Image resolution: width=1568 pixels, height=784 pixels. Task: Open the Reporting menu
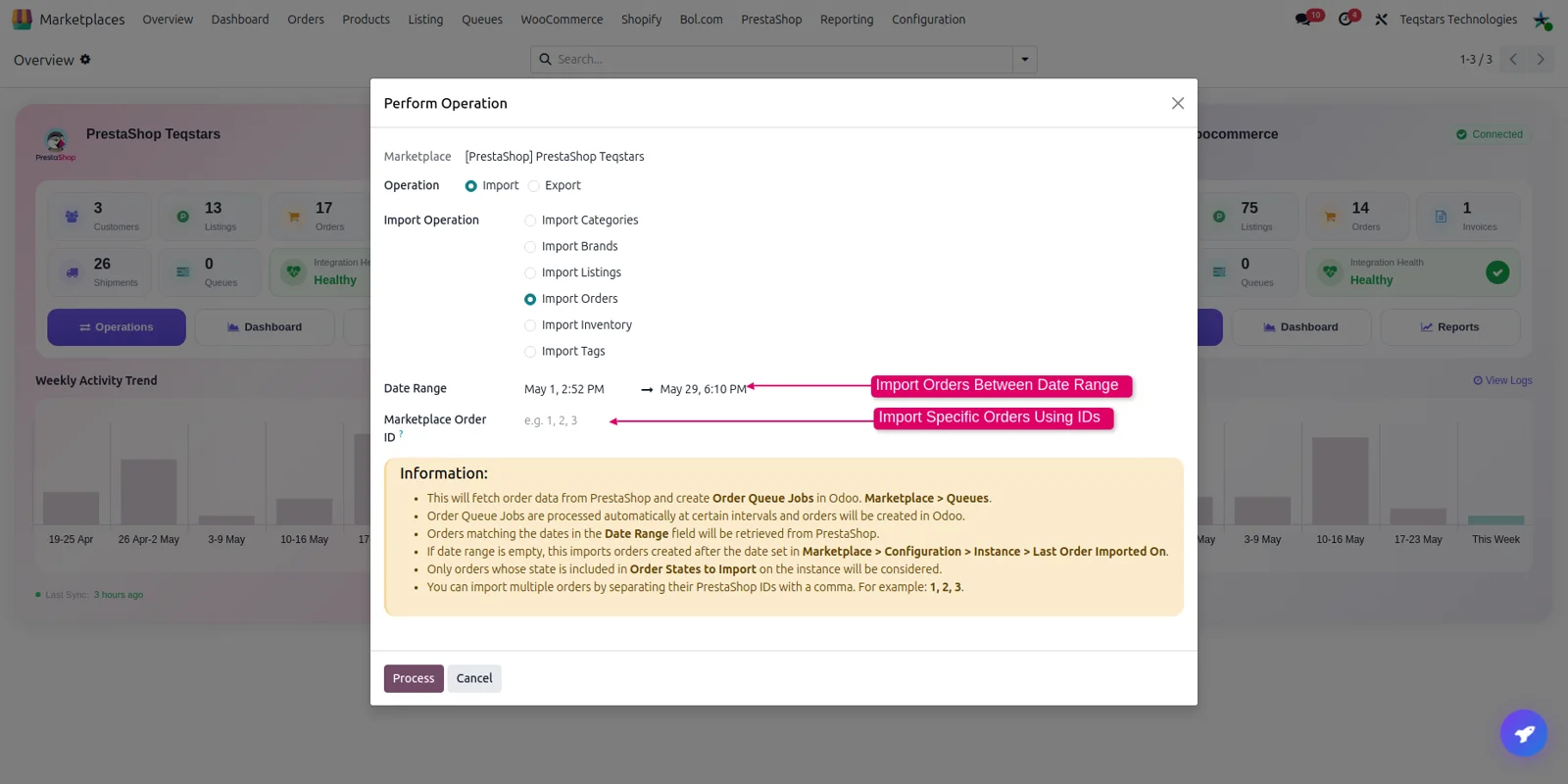click(847, 20)
